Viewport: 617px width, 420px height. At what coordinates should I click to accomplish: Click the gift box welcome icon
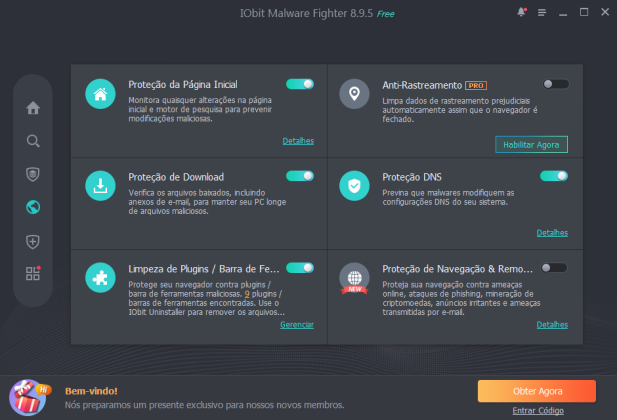pos(29,398)
